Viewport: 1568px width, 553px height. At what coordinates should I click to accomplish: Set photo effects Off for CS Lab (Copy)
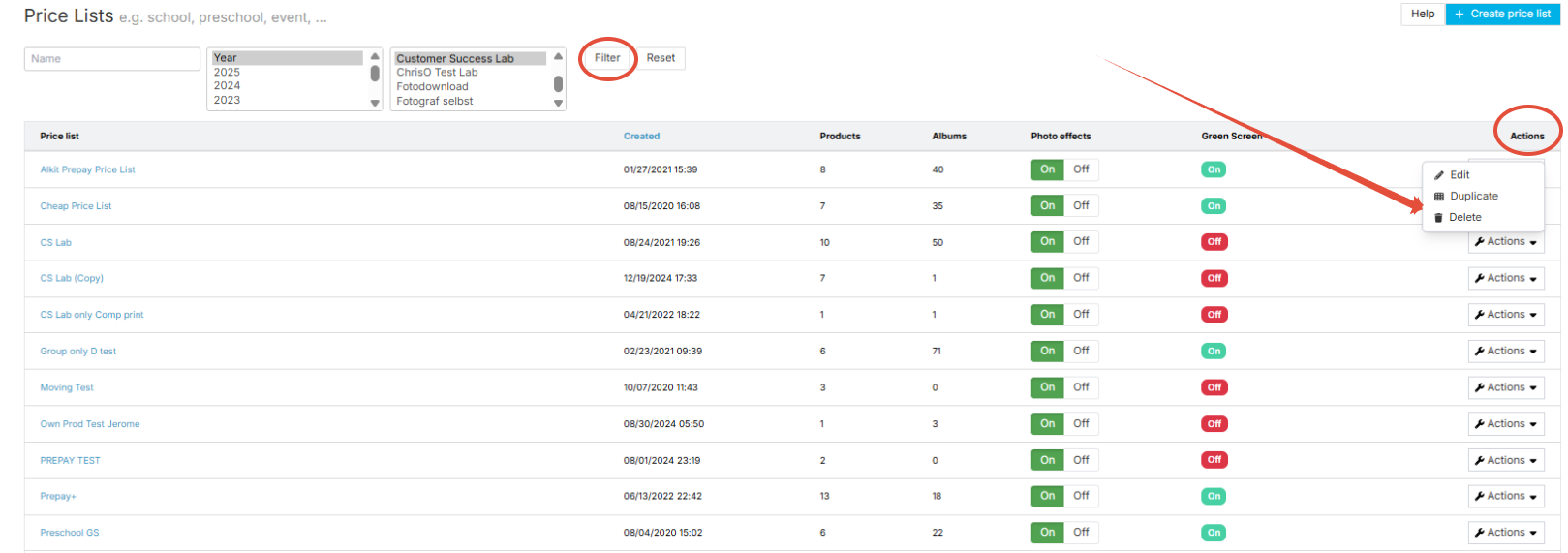[x=1081, y=278]
